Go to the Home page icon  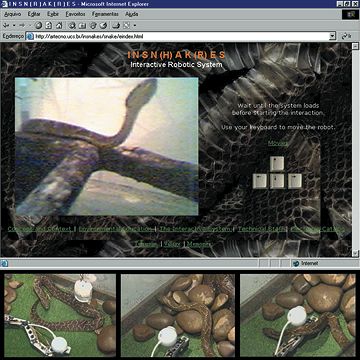coord(59,25)
